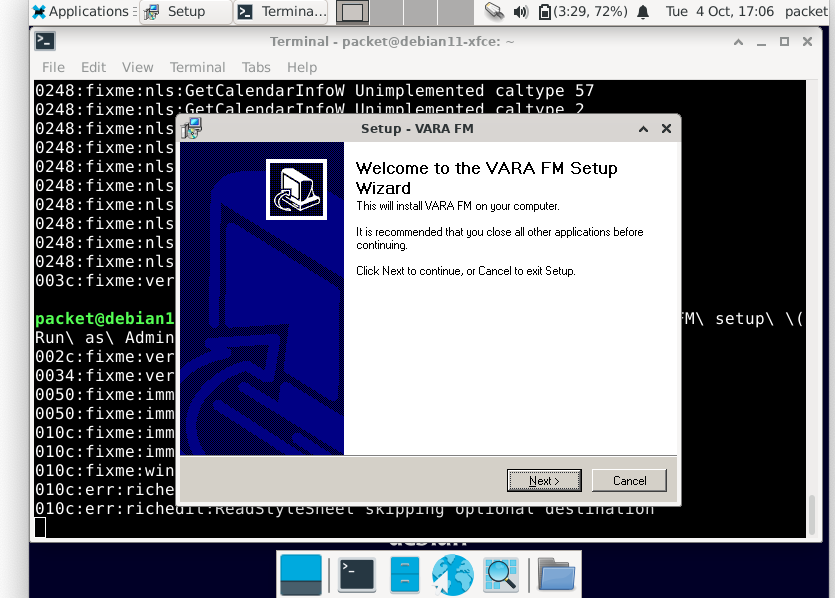Click 'Welcome to the VARA FM Setup Wizard' heading

point(486,178)
